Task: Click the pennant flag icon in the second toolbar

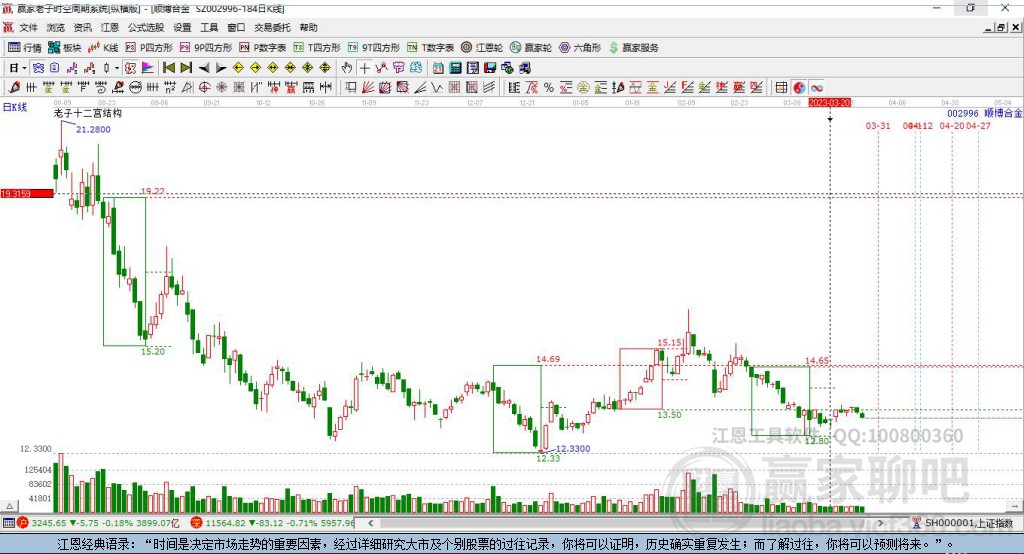Action: tap(148, 68)
